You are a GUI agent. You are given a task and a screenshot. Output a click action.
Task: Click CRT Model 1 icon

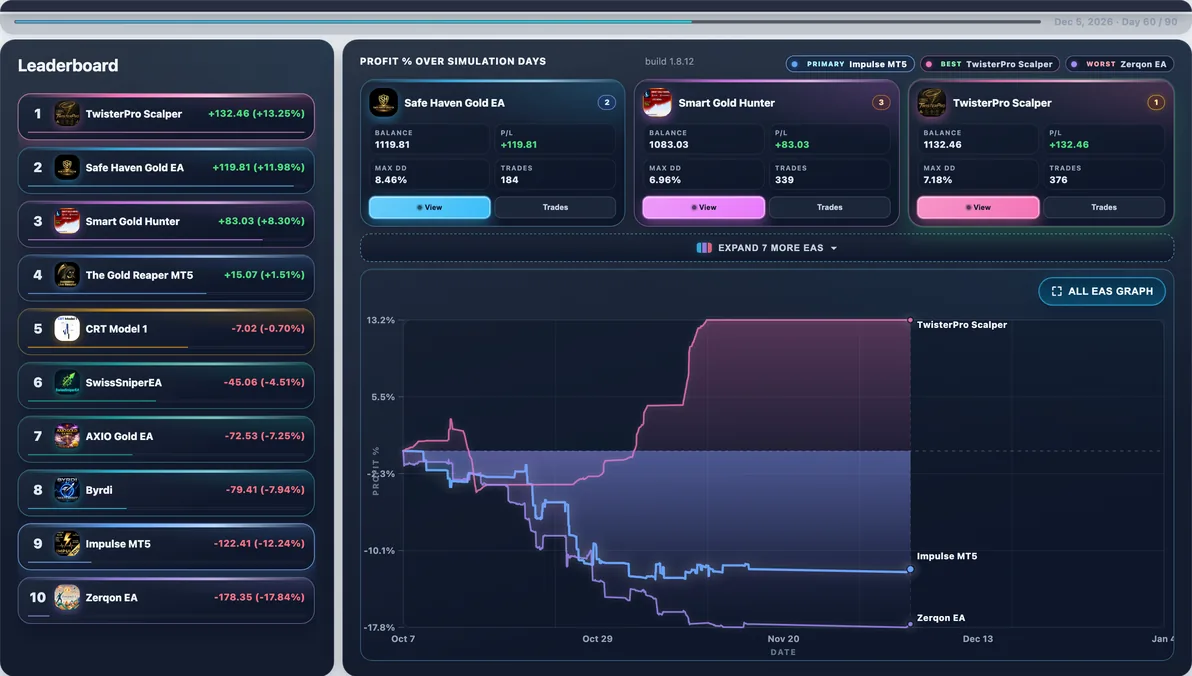(67, 328)
